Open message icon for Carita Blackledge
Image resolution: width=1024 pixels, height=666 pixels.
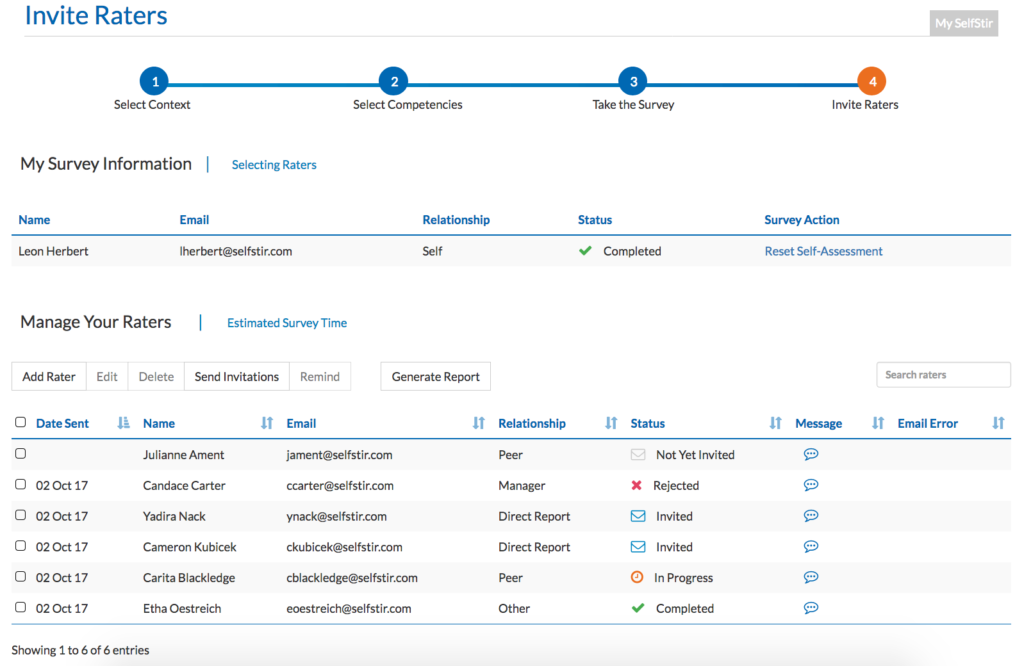pos(811,577)
